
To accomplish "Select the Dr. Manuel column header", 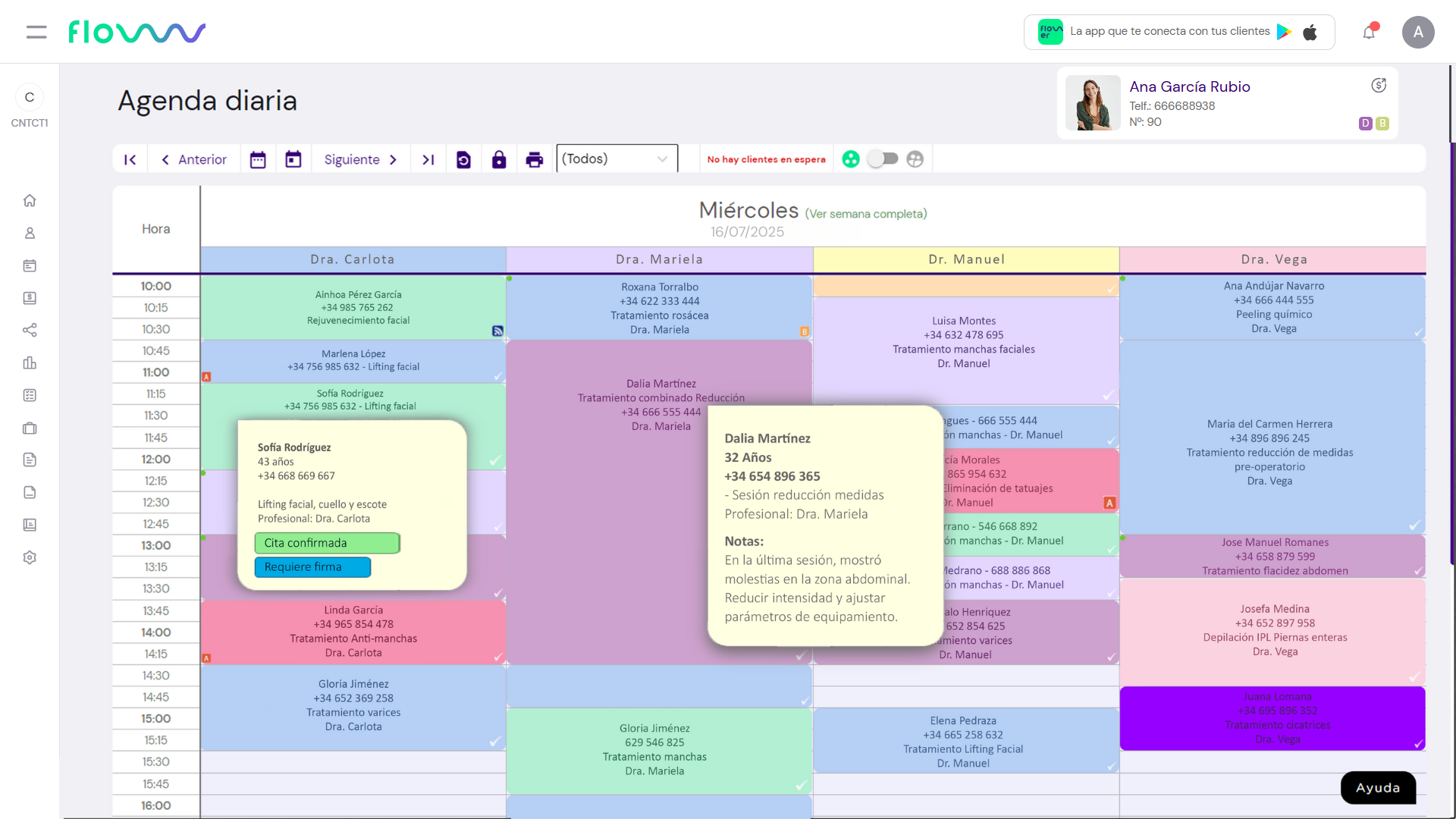I will (966, 259).
